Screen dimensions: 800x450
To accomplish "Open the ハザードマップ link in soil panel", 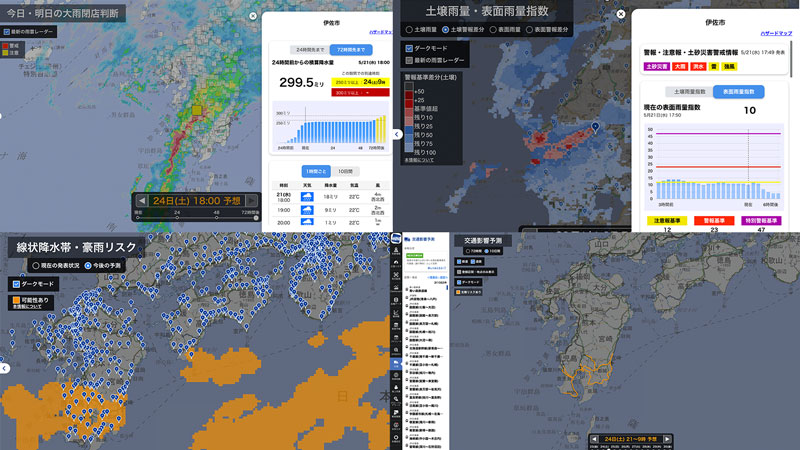I will click(x=776, y=33).
